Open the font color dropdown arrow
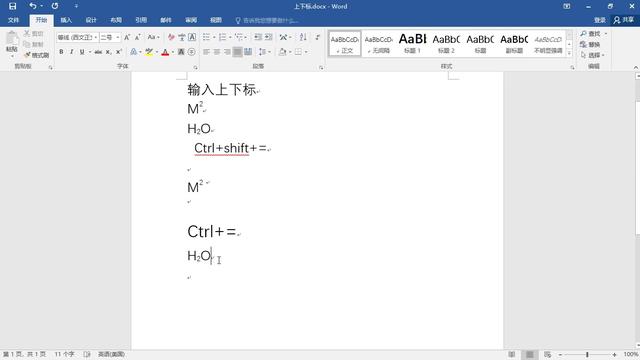Image resolution: width=640 pixels, height=360 pixels. [173, 52]
